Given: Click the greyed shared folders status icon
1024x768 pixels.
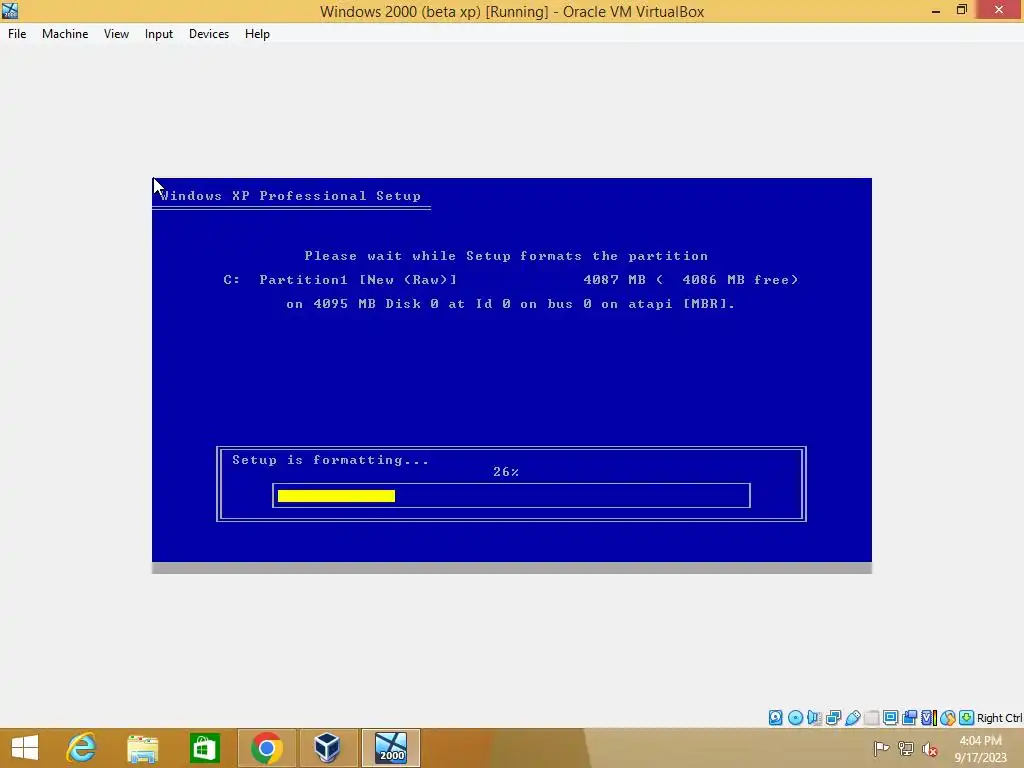Looking at the screenshot, I should (x=871, y=718).
